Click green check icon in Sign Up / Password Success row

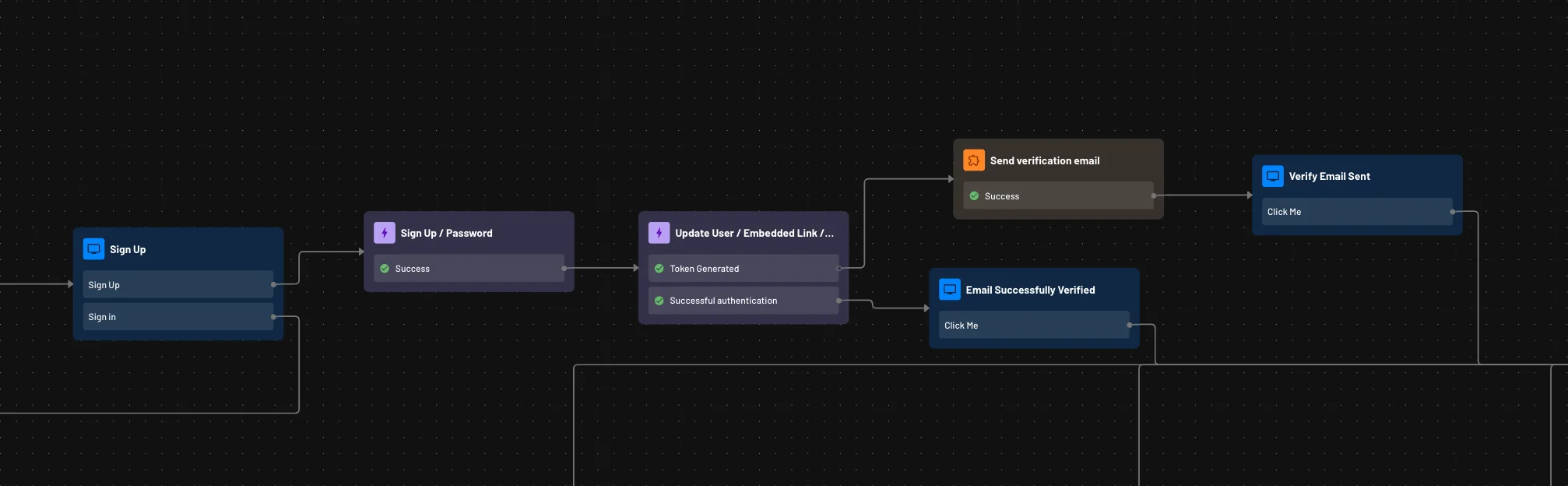(x=385, y=269)
